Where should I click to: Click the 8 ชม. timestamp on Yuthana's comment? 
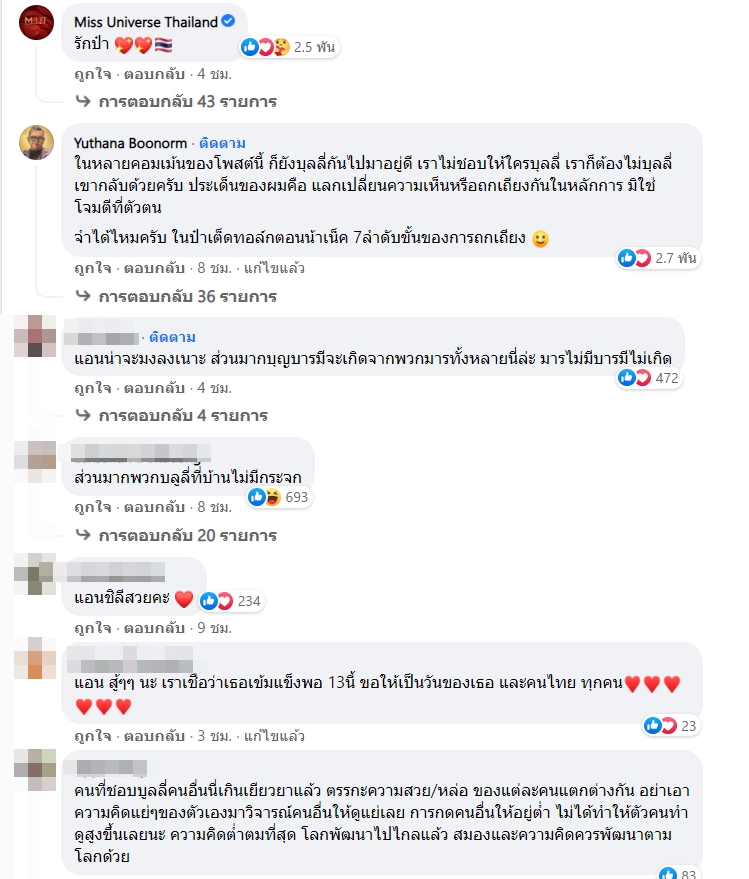[x=214, y=268]
